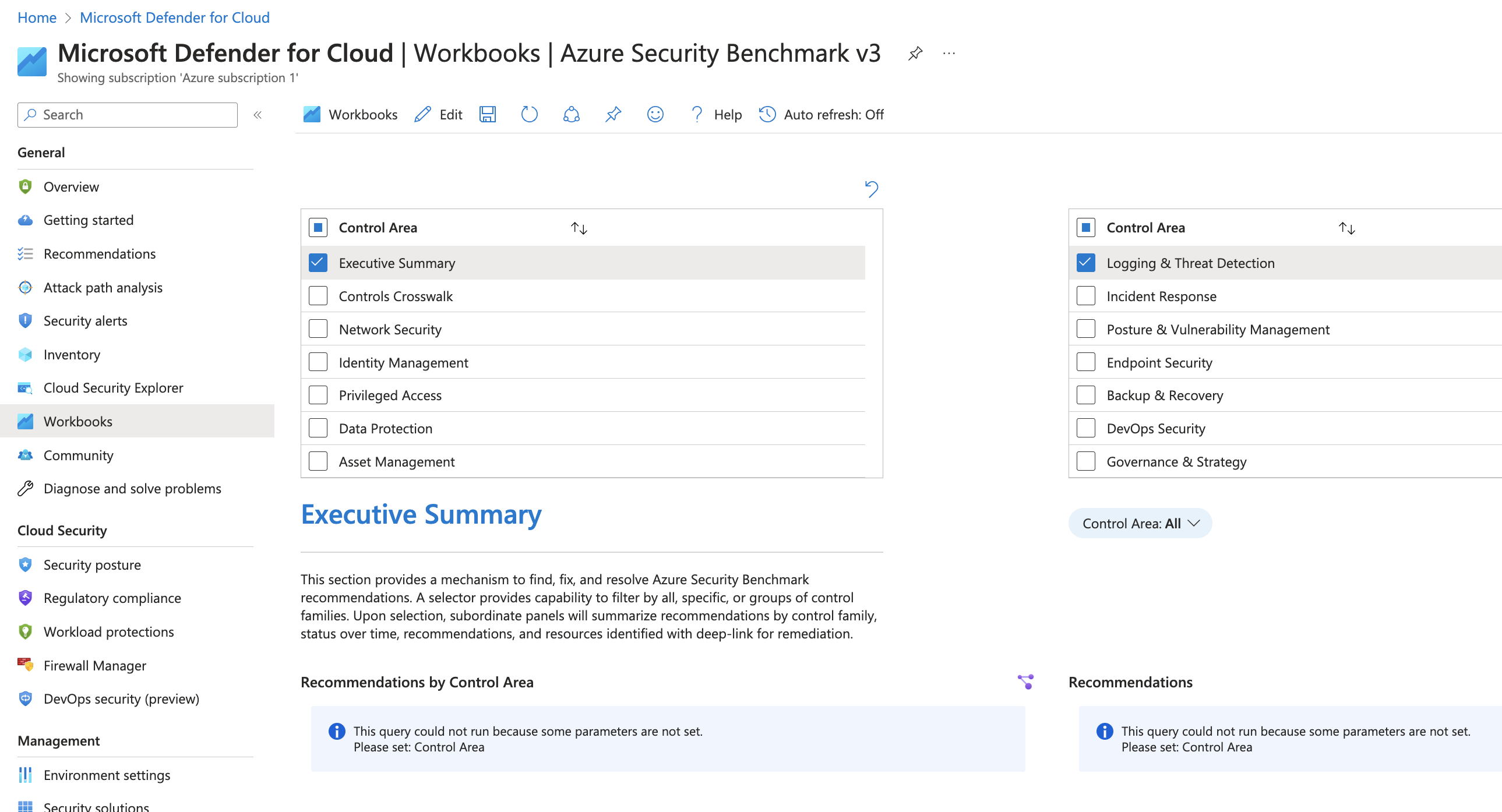Image resolution: width=1502 pixels, height=812 pixels.
Task: Check the Data Protection checkbox
Action: point(318,429)
